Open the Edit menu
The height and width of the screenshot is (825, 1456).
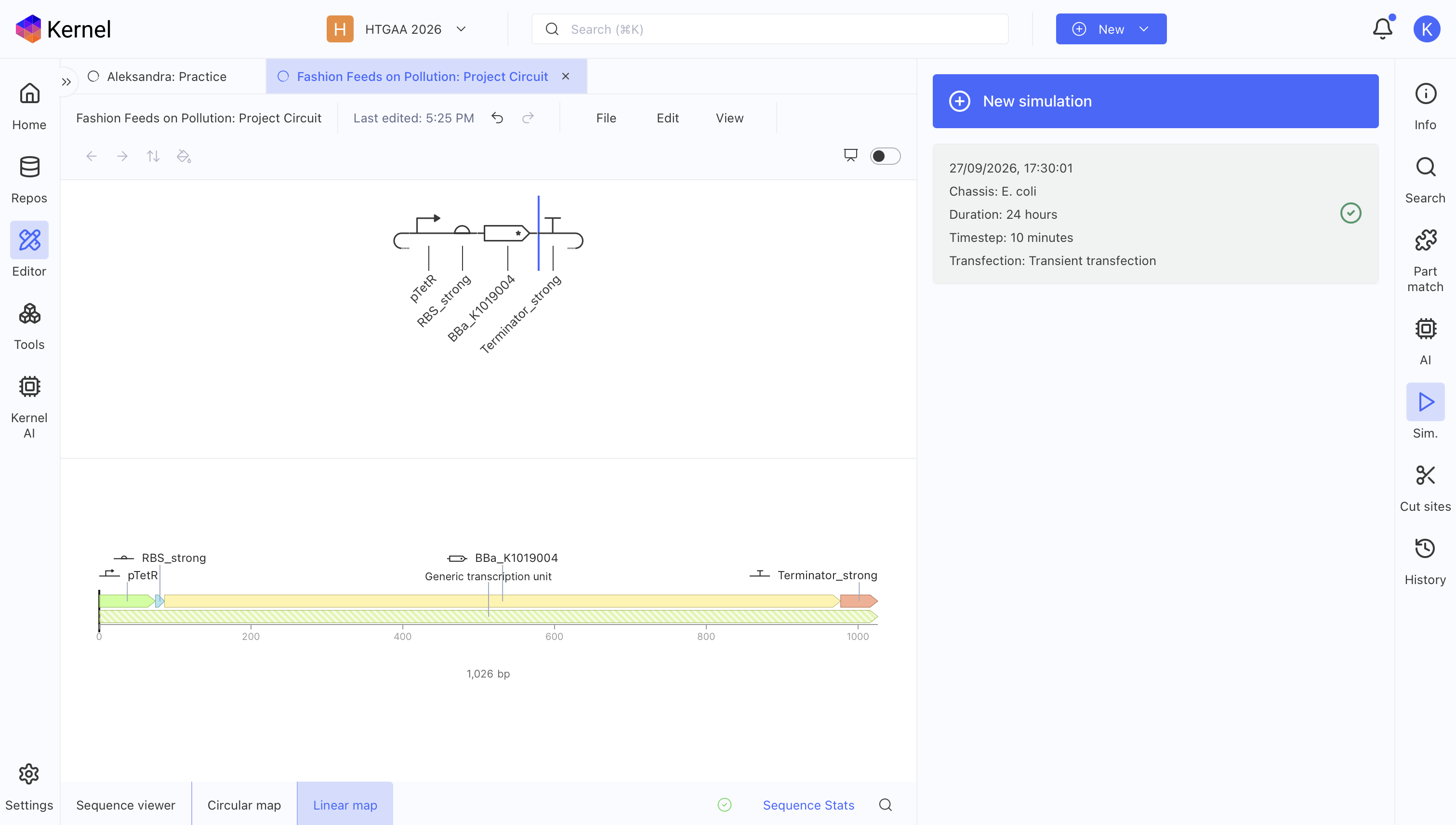[x=667, y=118]
